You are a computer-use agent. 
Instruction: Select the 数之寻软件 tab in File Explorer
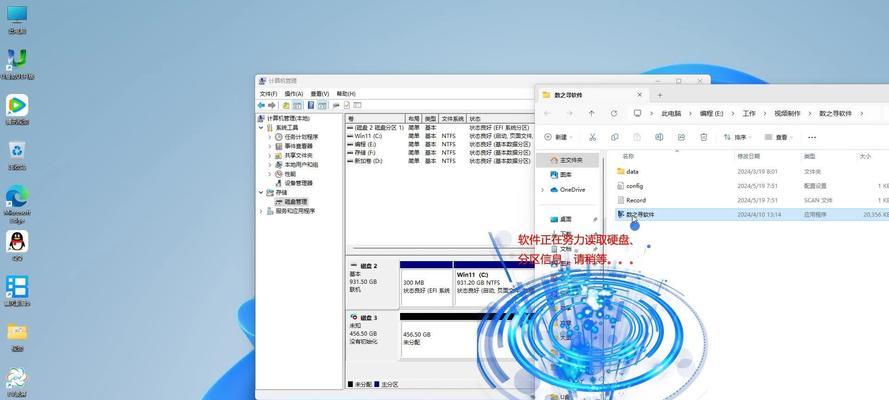coord(592,95)
